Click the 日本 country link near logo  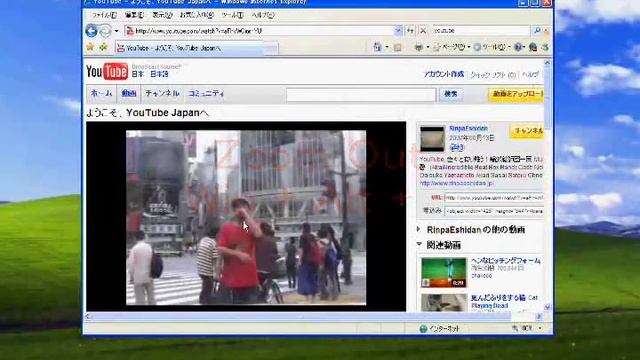click(x=138, y=74)
